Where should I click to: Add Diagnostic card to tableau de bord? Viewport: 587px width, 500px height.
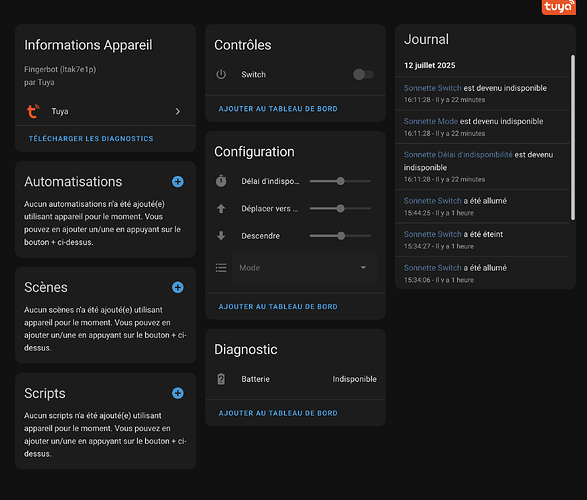(278, 413)
